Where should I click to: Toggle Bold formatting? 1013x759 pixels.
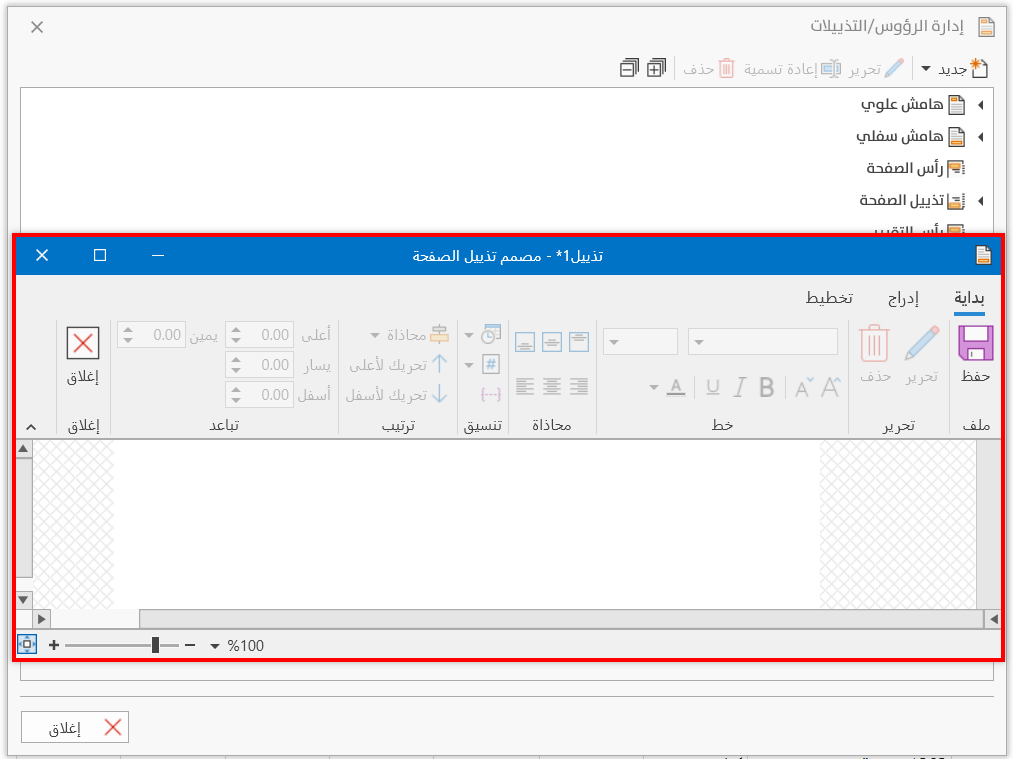click(x=767, y=387)
